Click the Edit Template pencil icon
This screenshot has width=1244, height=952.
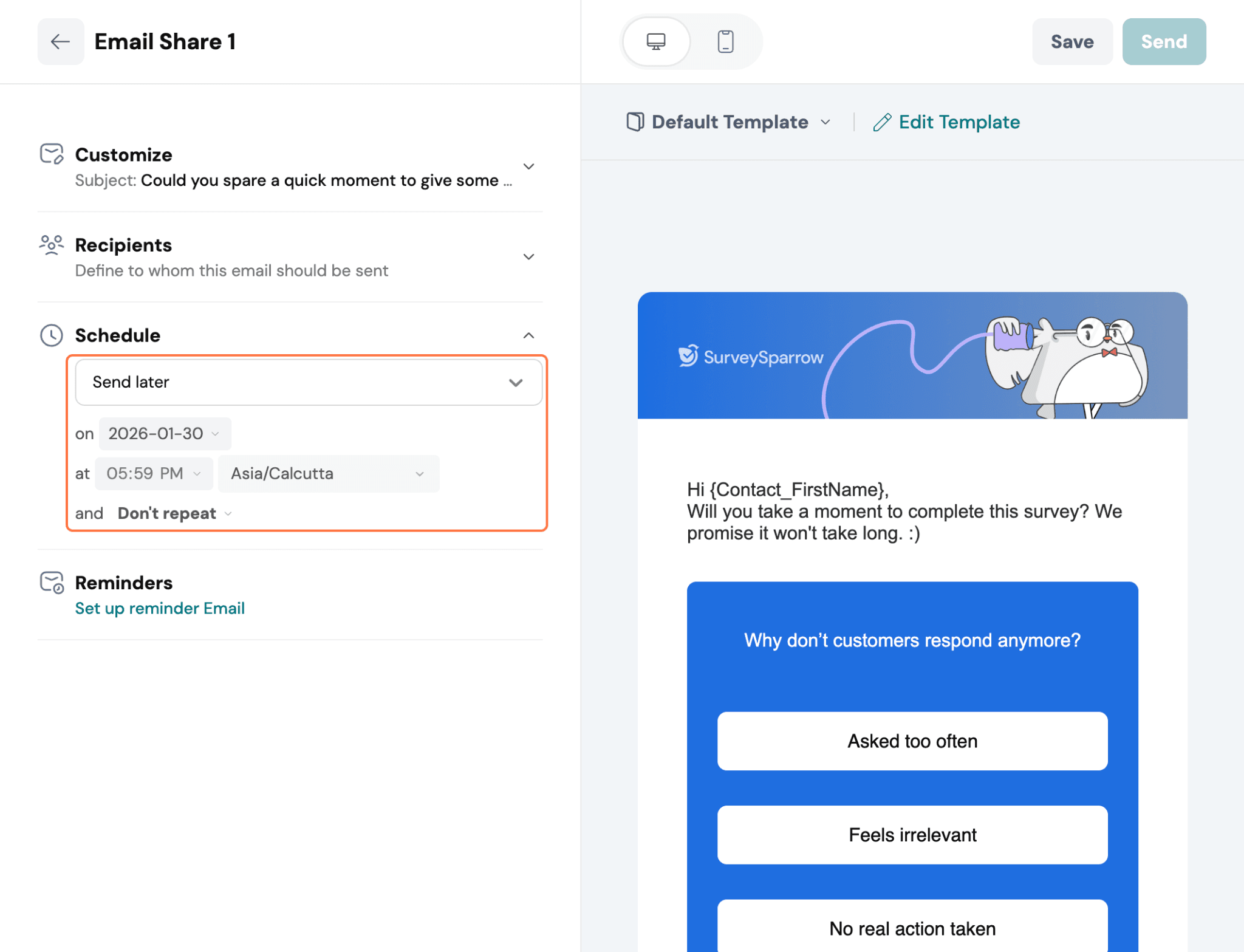(x=882, y=123)
